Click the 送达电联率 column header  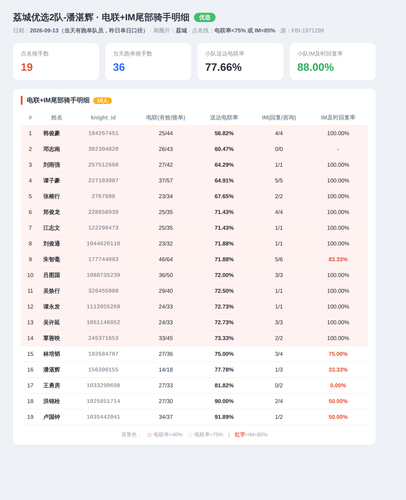click(224, 117)
